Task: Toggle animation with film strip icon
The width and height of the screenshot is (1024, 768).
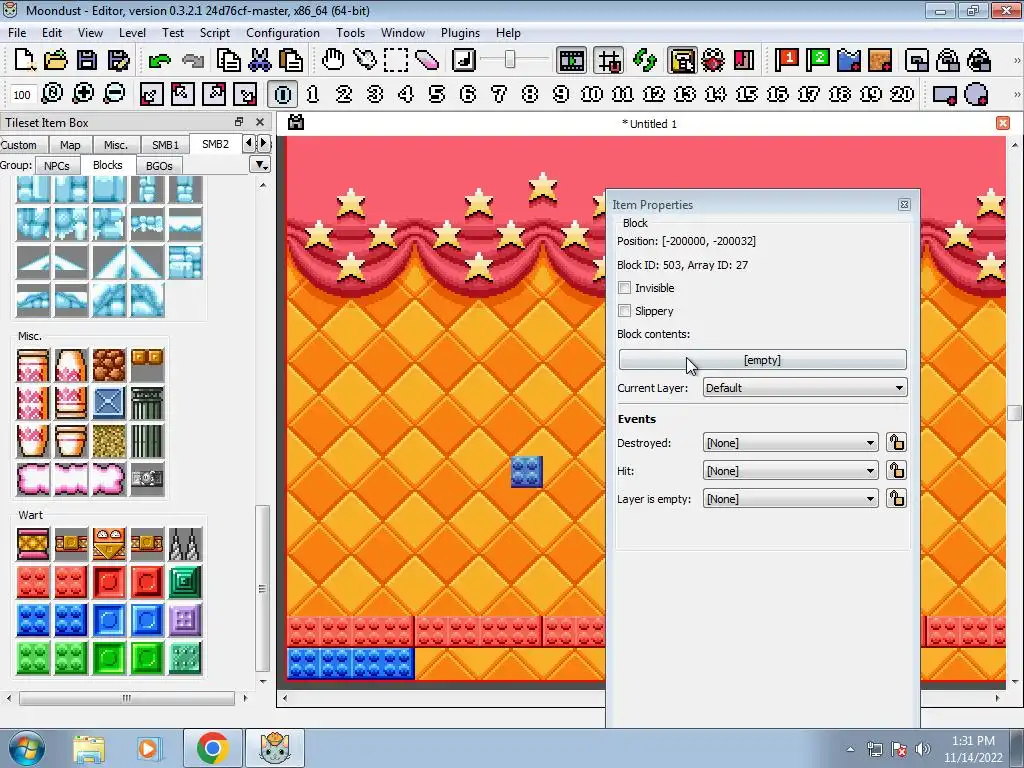Action: (x=571, y=60)
